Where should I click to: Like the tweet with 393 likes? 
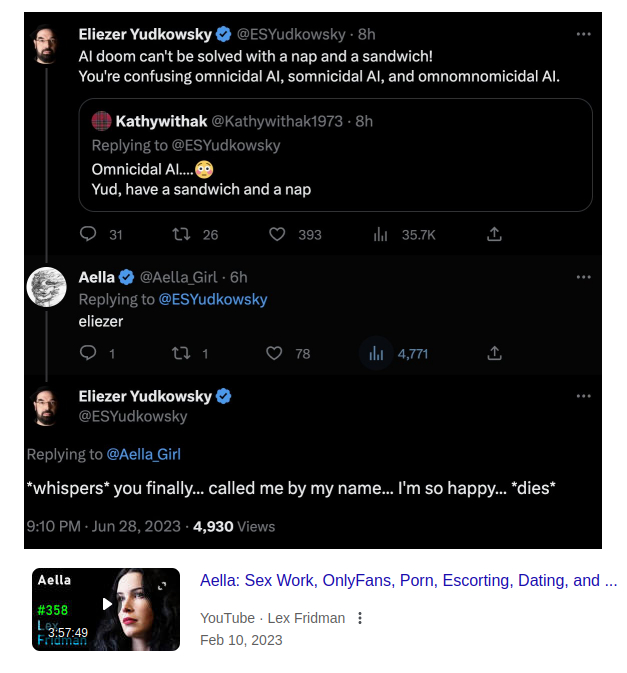click(277, 234)
